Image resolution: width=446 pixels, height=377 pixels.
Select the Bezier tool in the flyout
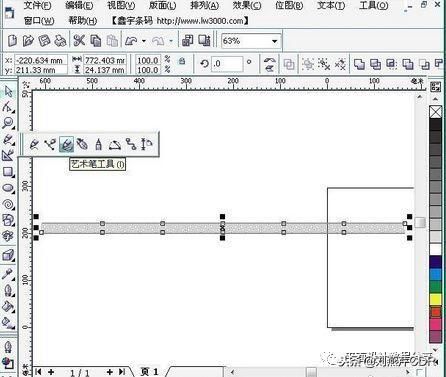coord(50,144)
